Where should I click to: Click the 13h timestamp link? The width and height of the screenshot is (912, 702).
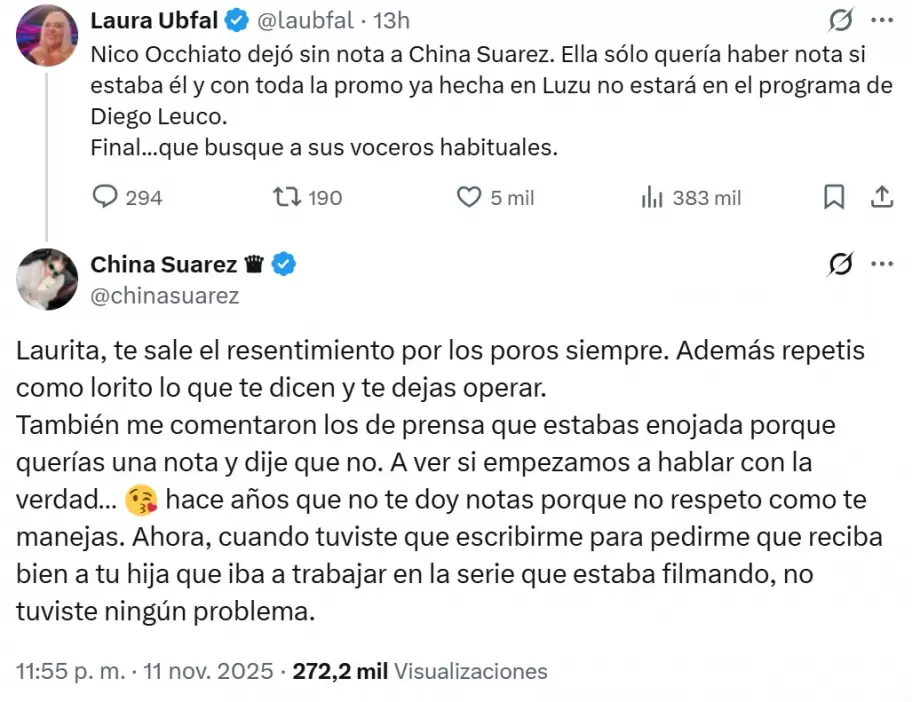(393, 19)
